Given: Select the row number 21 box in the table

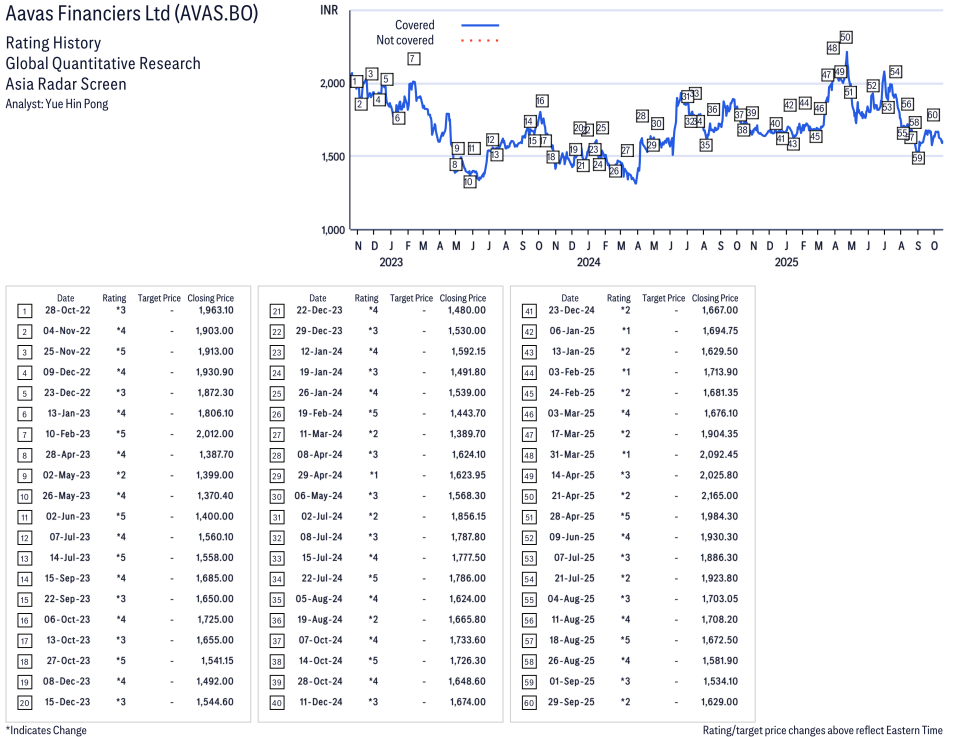Looking at the screenshot, I should pos(276,310).
